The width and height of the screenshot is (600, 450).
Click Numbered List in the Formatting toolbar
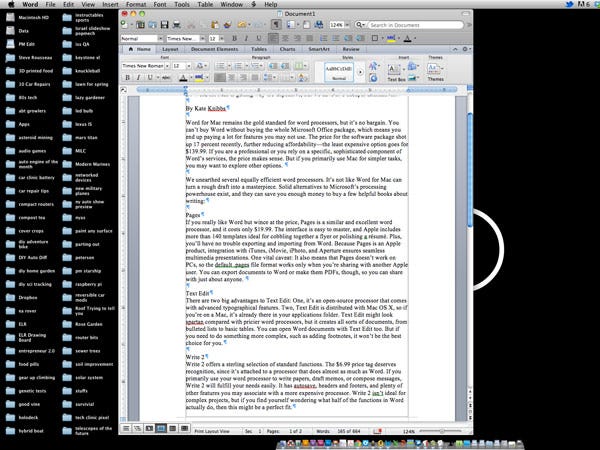[324, 38]
